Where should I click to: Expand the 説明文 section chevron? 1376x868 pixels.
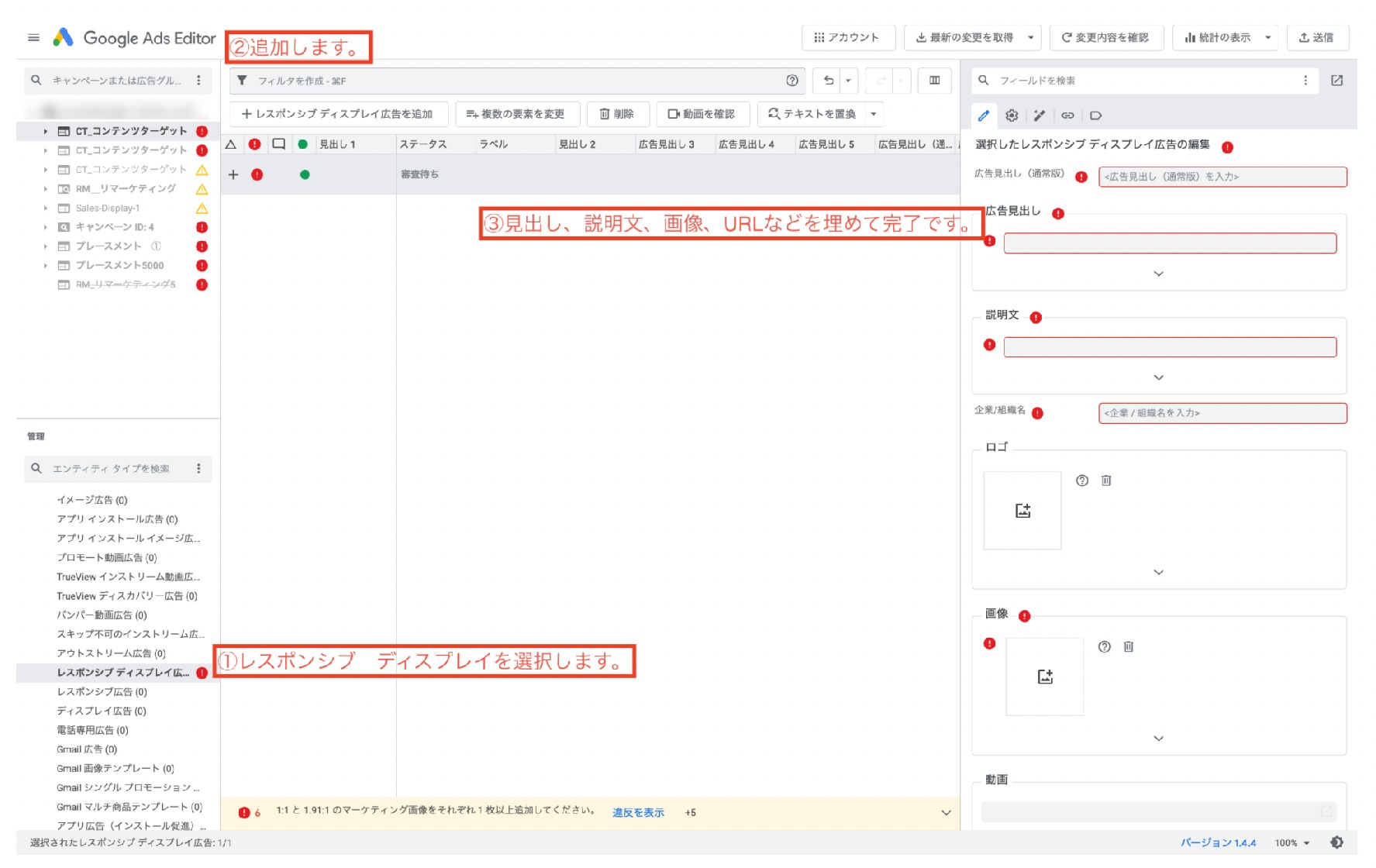1157,377
